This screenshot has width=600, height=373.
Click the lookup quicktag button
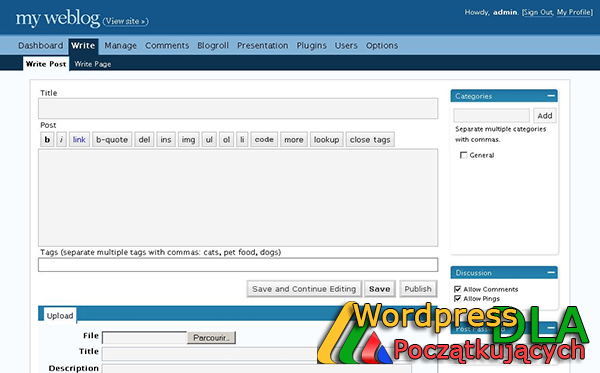tap(326, 140)
